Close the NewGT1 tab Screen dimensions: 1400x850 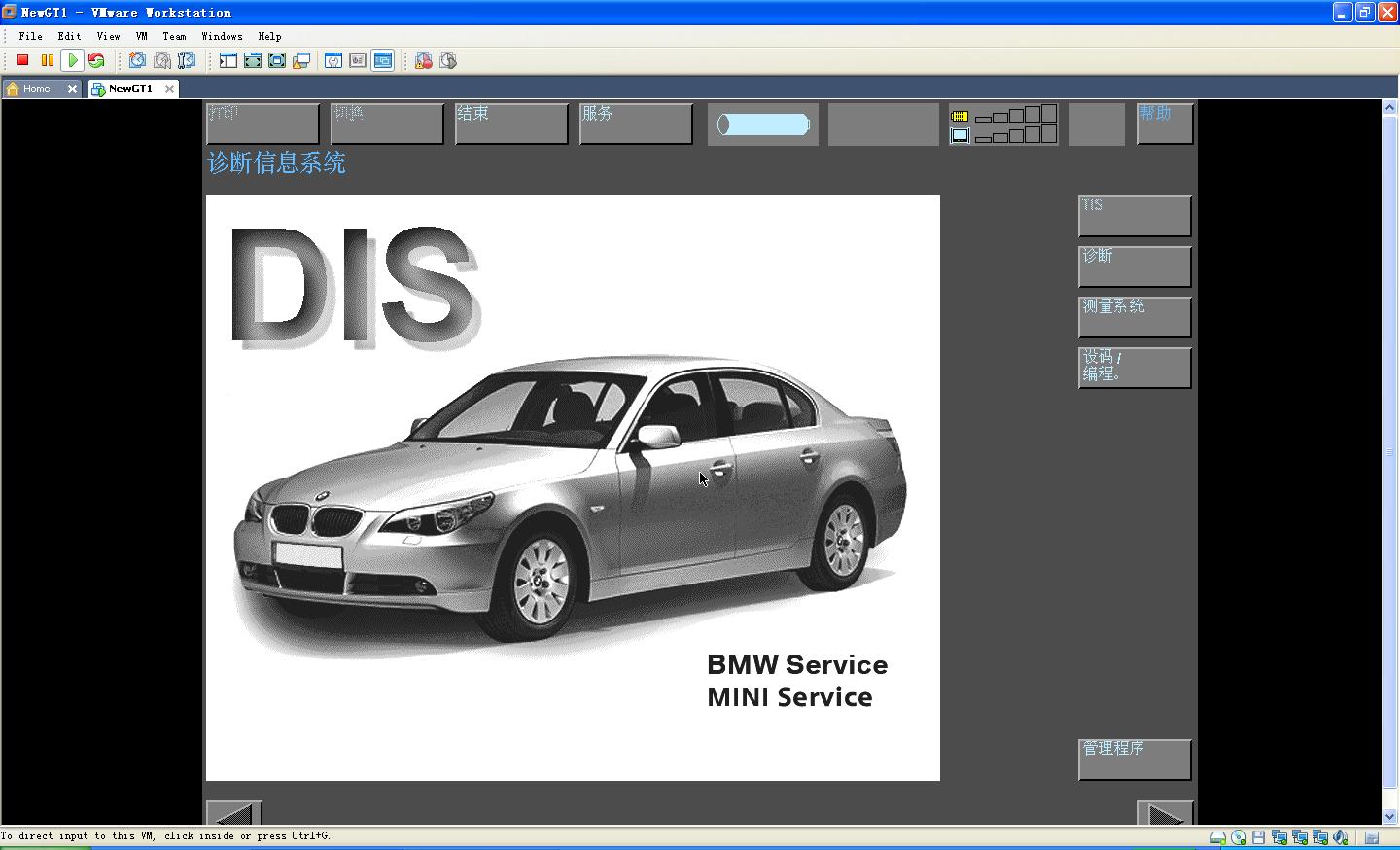point(169,89)
